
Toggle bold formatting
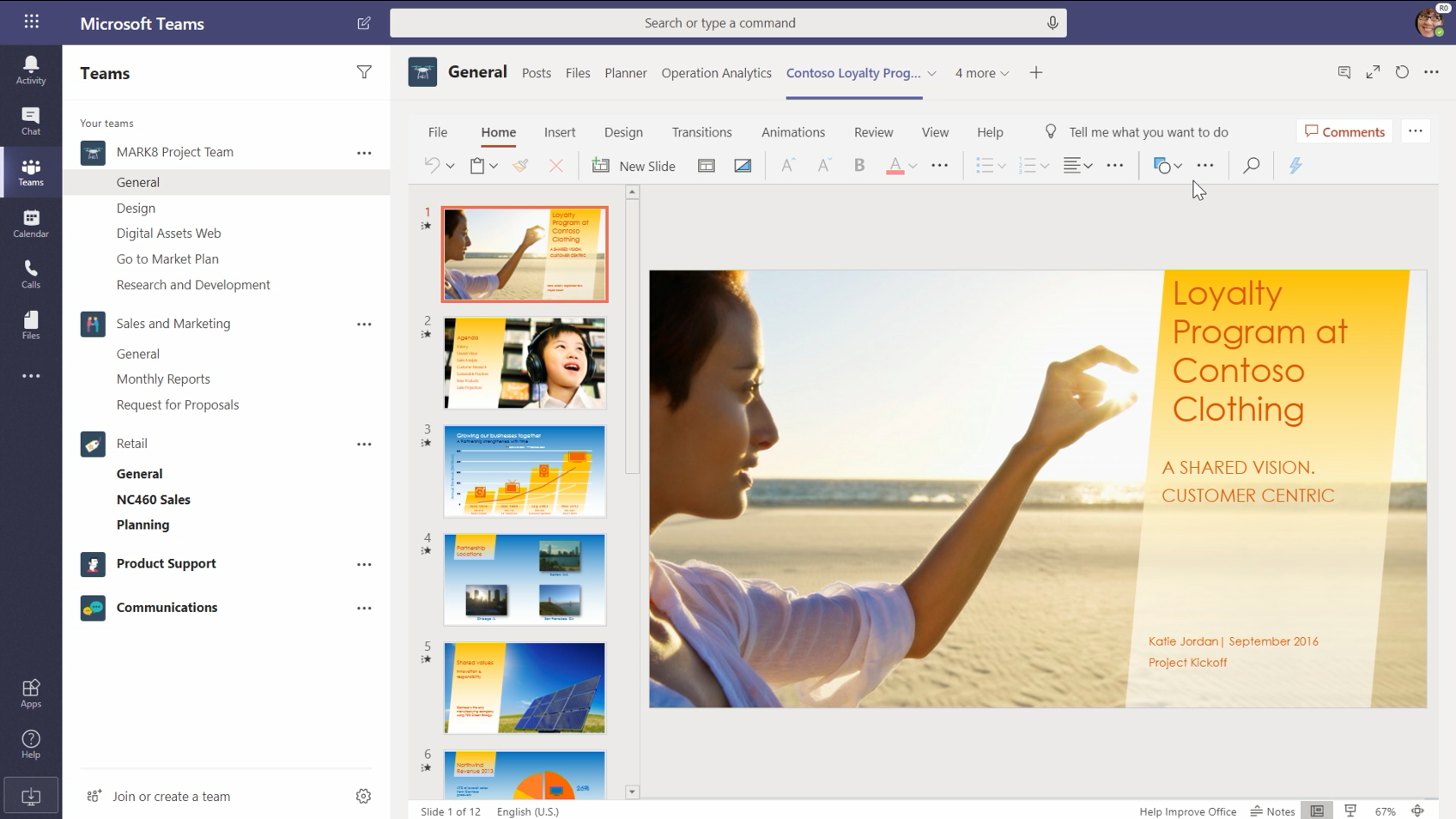(x=859, y=165)
